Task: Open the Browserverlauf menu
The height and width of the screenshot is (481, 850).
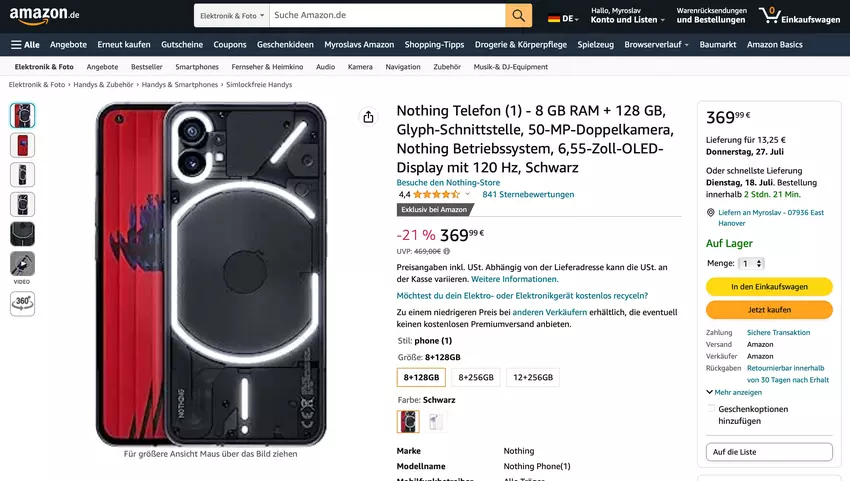Action: coord(657,45)
